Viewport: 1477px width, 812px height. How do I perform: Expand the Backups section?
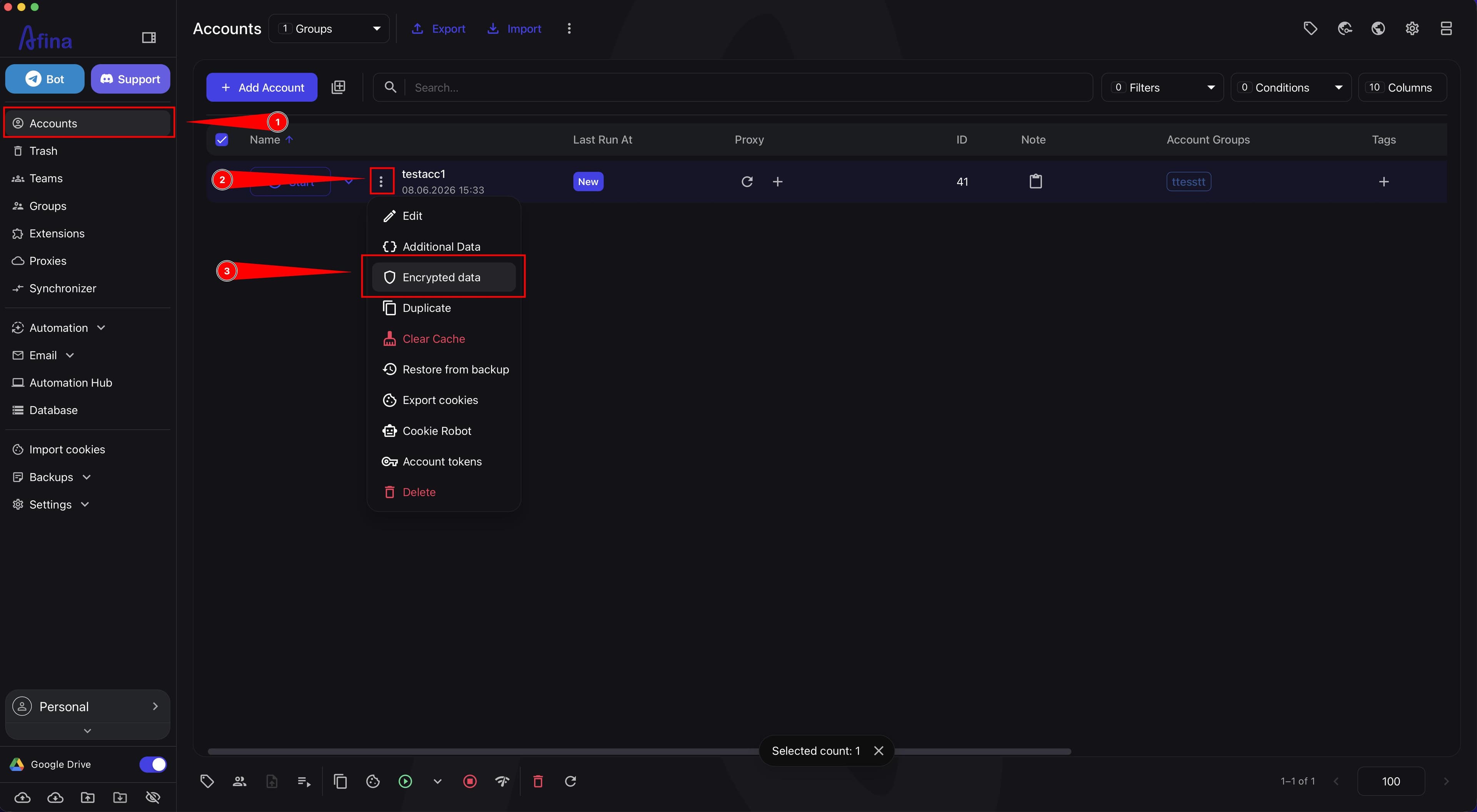point(88,477)
